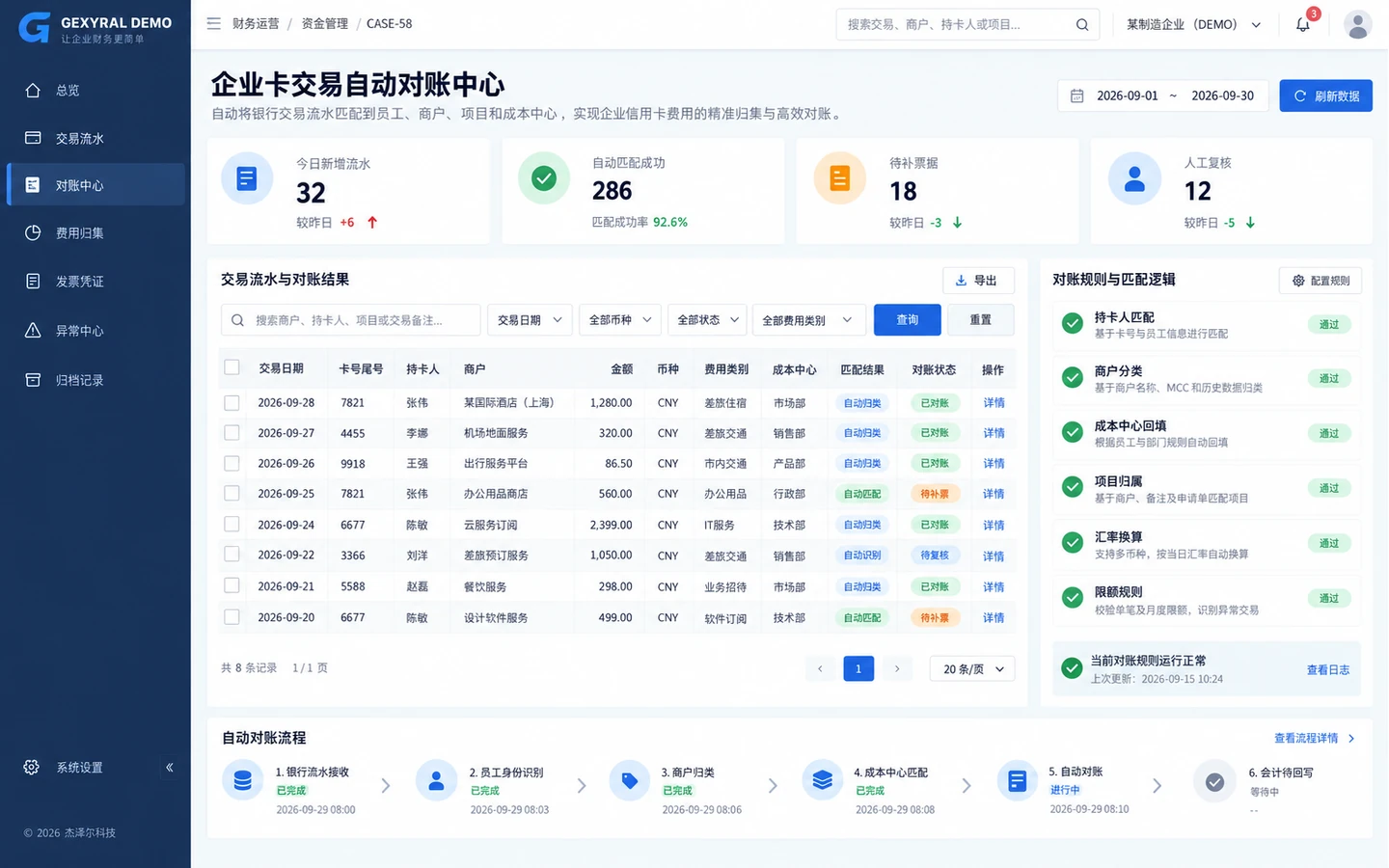Click the 财务运营 breadcrumb

(256, 23)
